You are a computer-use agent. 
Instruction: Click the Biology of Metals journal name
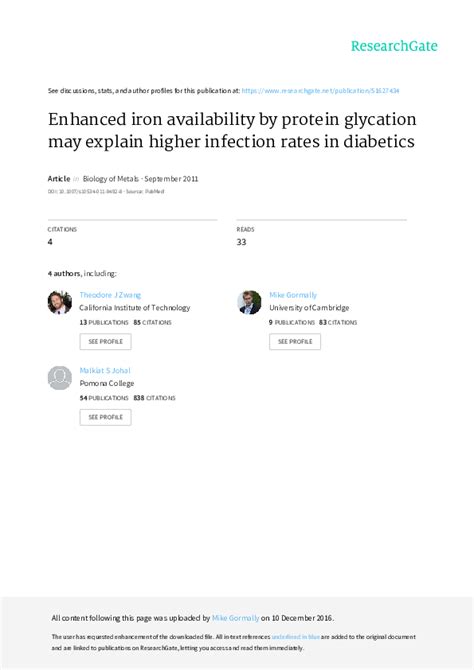[x=111, y=179]
